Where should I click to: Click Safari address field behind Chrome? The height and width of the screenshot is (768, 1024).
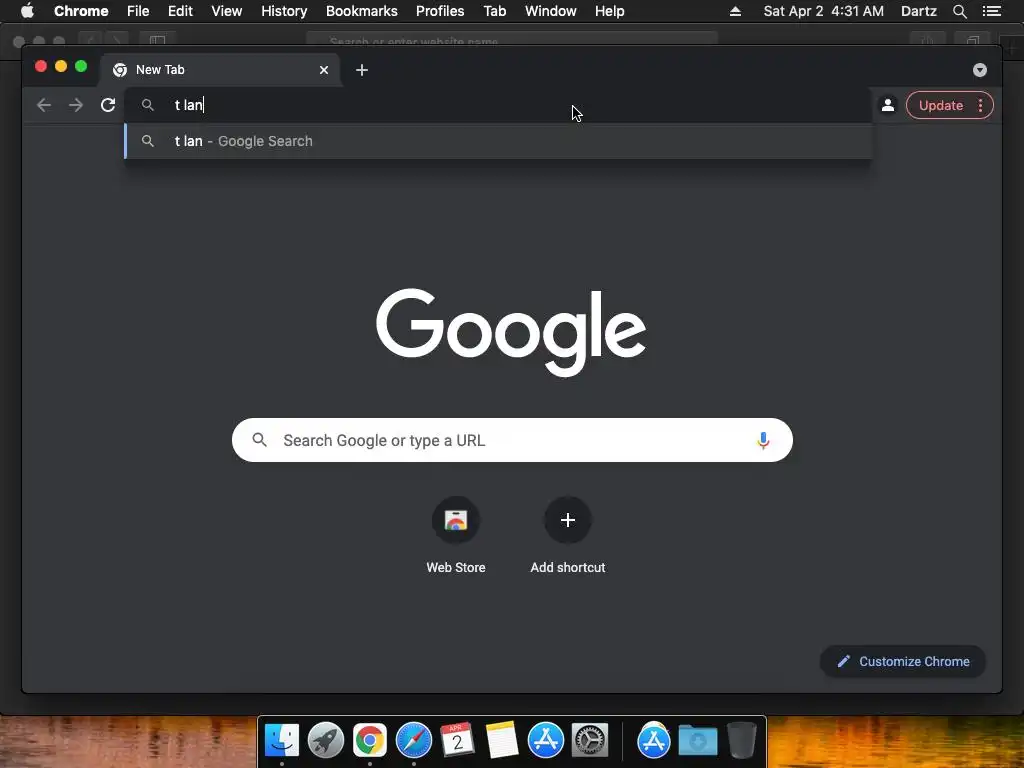(x=511, y=39)
